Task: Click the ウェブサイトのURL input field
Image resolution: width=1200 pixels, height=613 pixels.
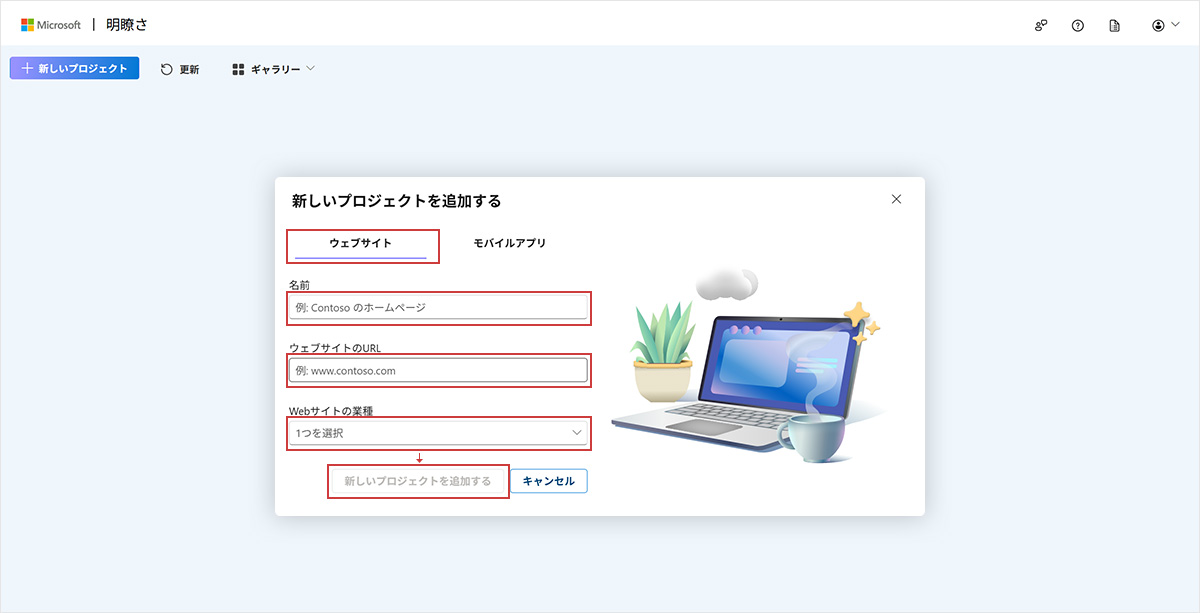Action: pos(438,370)
